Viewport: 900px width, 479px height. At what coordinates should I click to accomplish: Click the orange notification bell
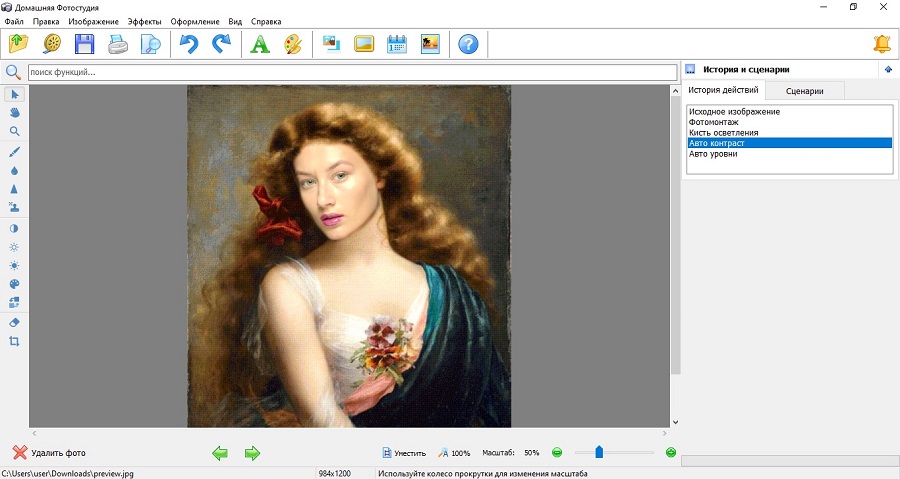[882, 44]
